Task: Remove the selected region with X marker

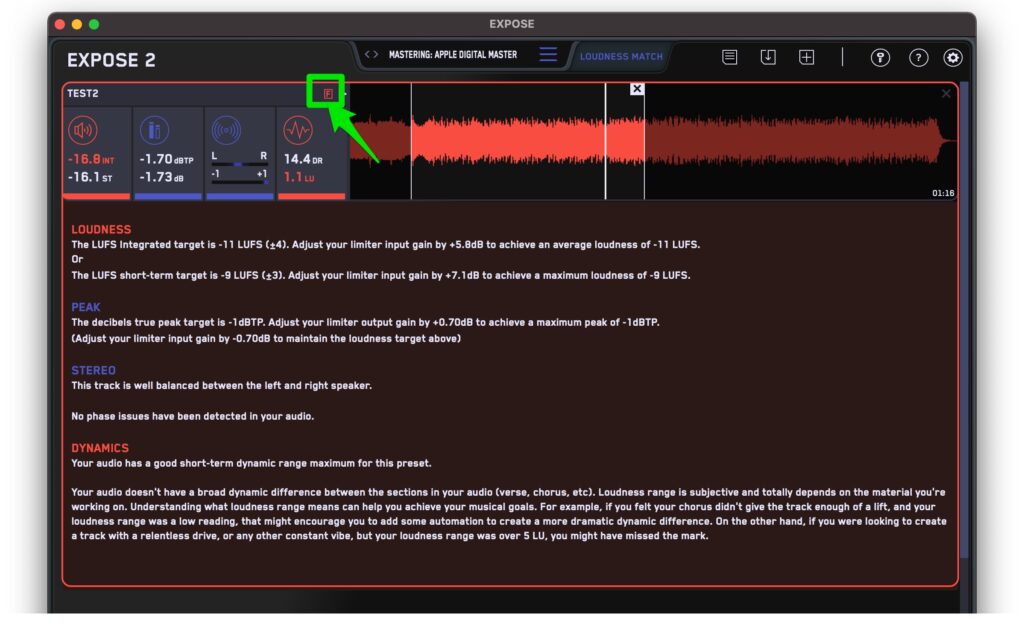Action: [x=637, y=89]
